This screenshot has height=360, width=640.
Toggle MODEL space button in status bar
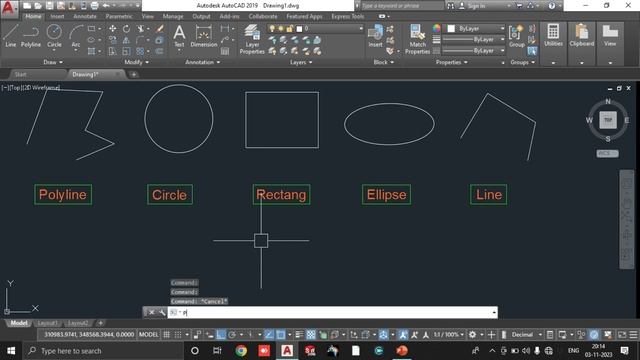click(149, 335)
